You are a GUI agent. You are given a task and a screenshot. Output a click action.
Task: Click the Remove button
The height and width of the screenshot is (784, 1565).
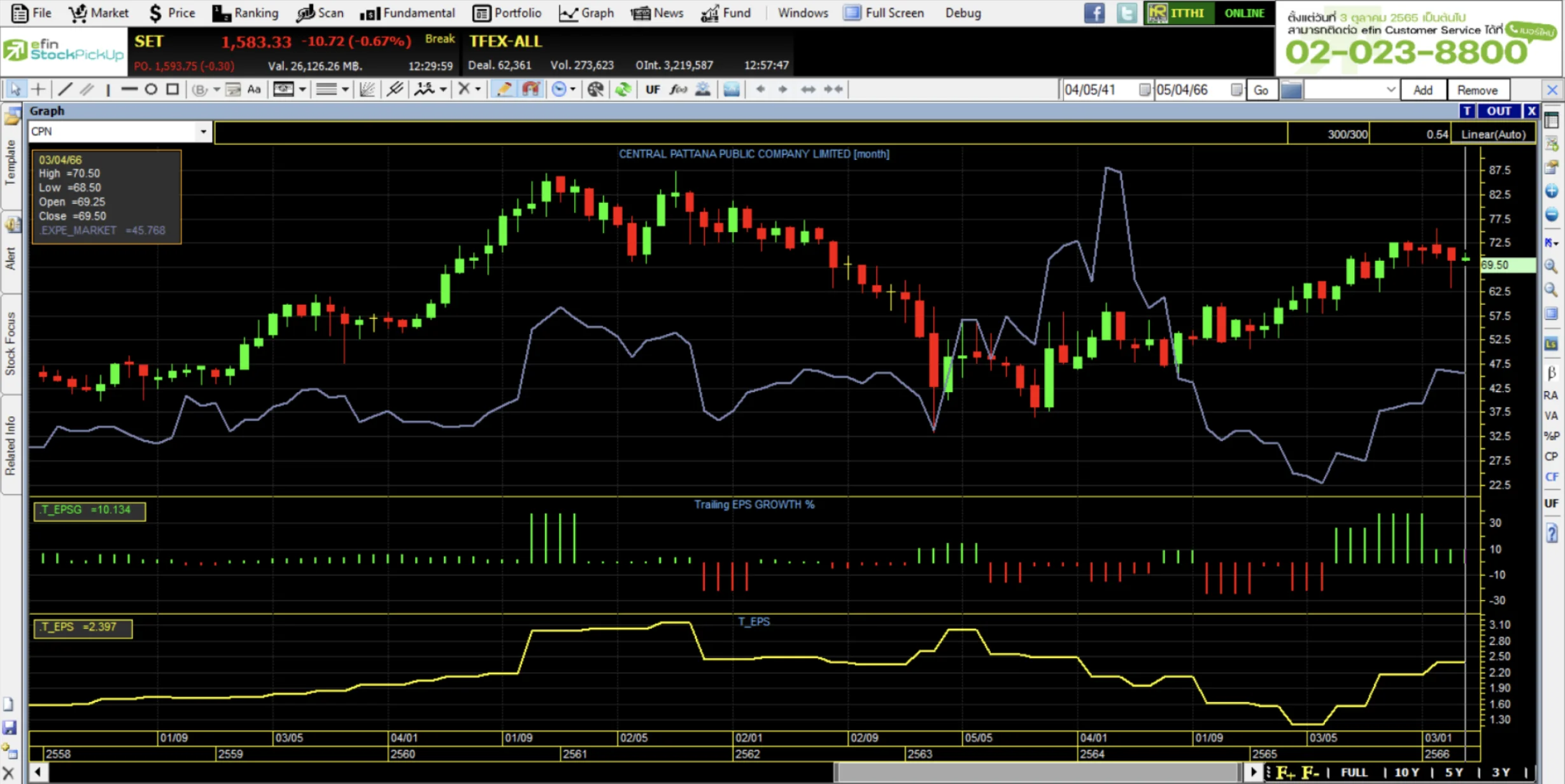[1477, 90]
